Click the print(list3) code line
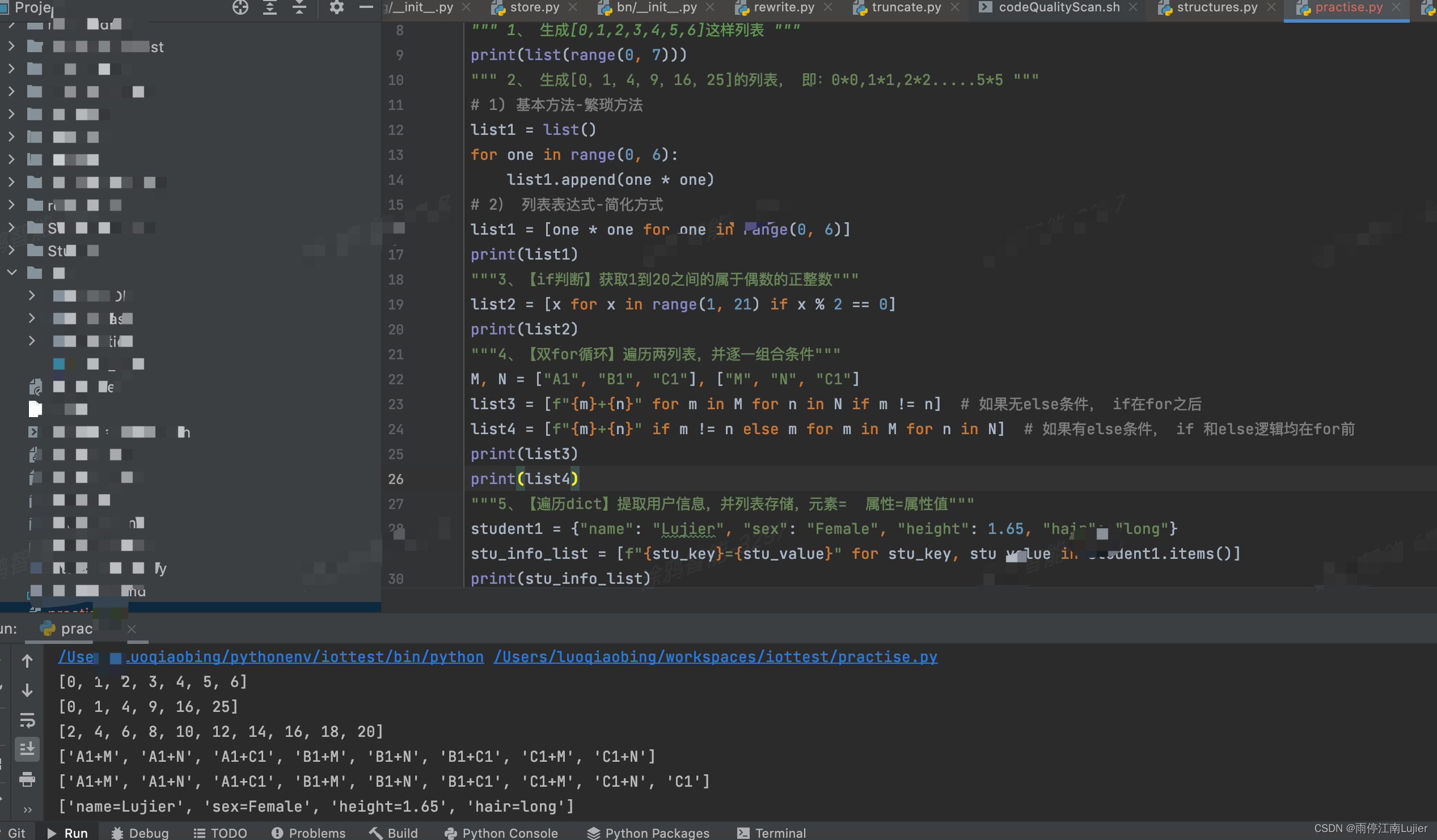Viewport: 1437px width, 840px height. point(525,453)
